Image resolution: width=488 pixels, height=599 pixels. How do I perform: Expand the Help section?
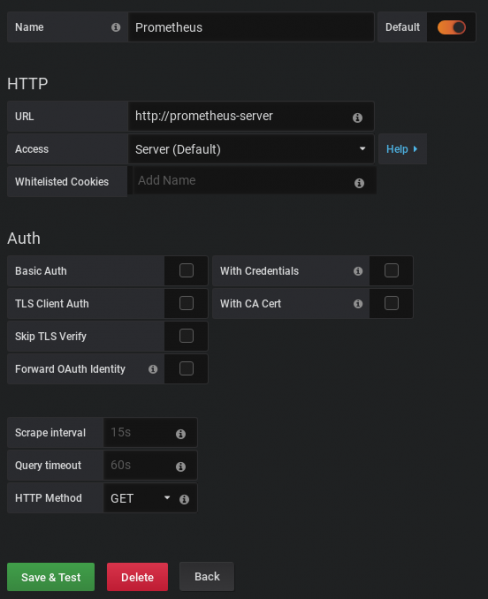click(x=402, y=149)
